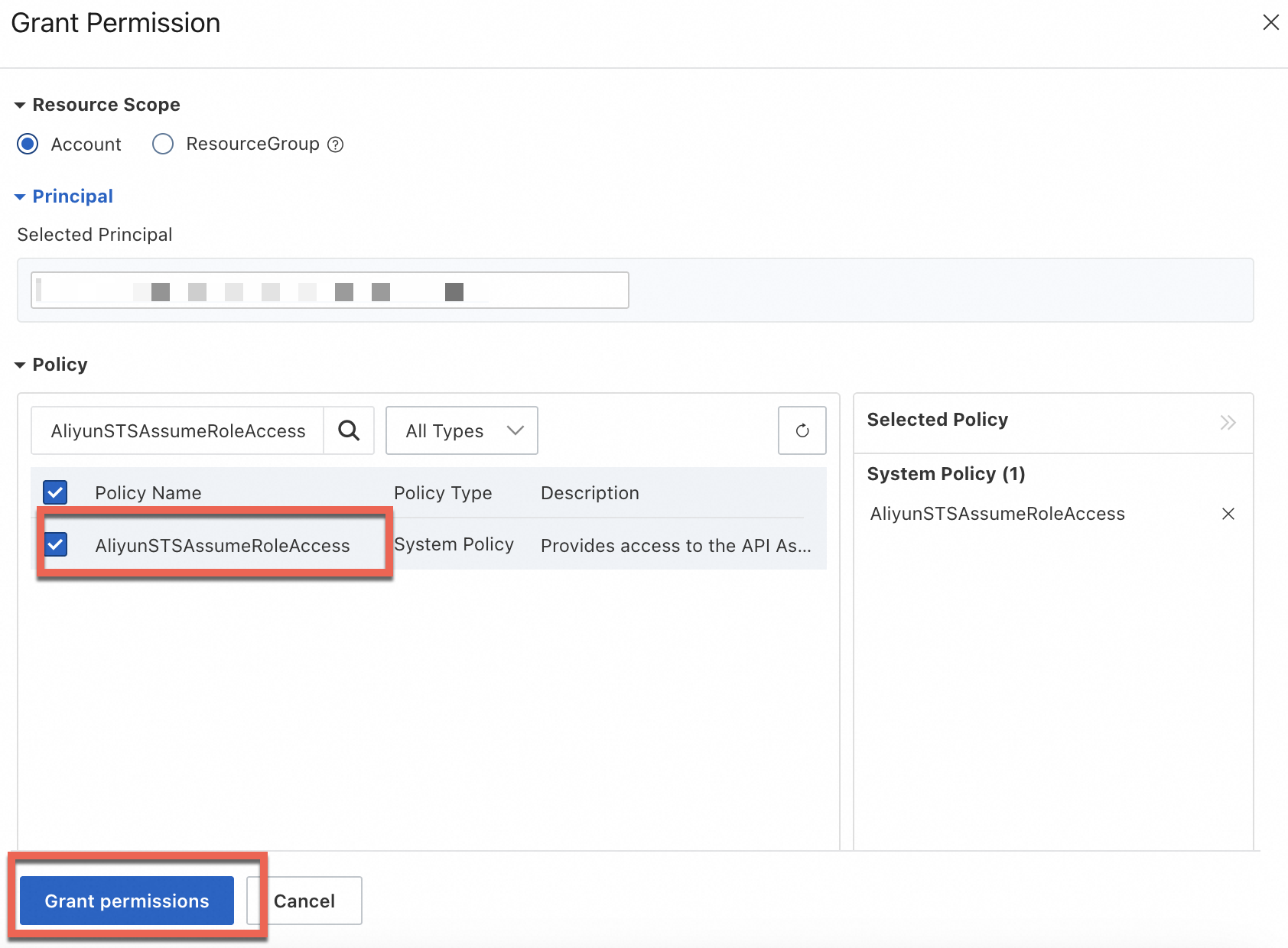The image size is (1288, 948).
Task: Refresh the policy list
Action: (x=802, y=430)
